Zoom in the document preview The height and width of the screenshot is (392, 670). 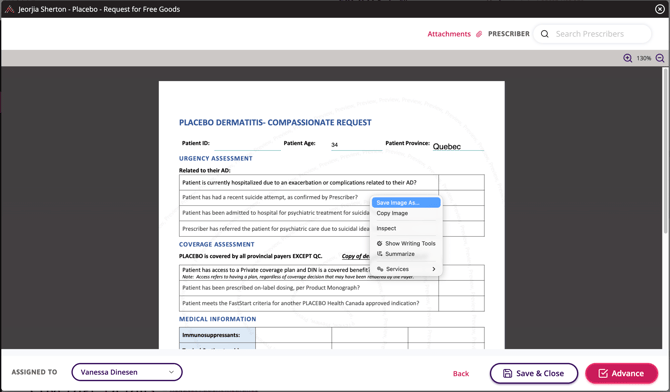pos(627,58)
